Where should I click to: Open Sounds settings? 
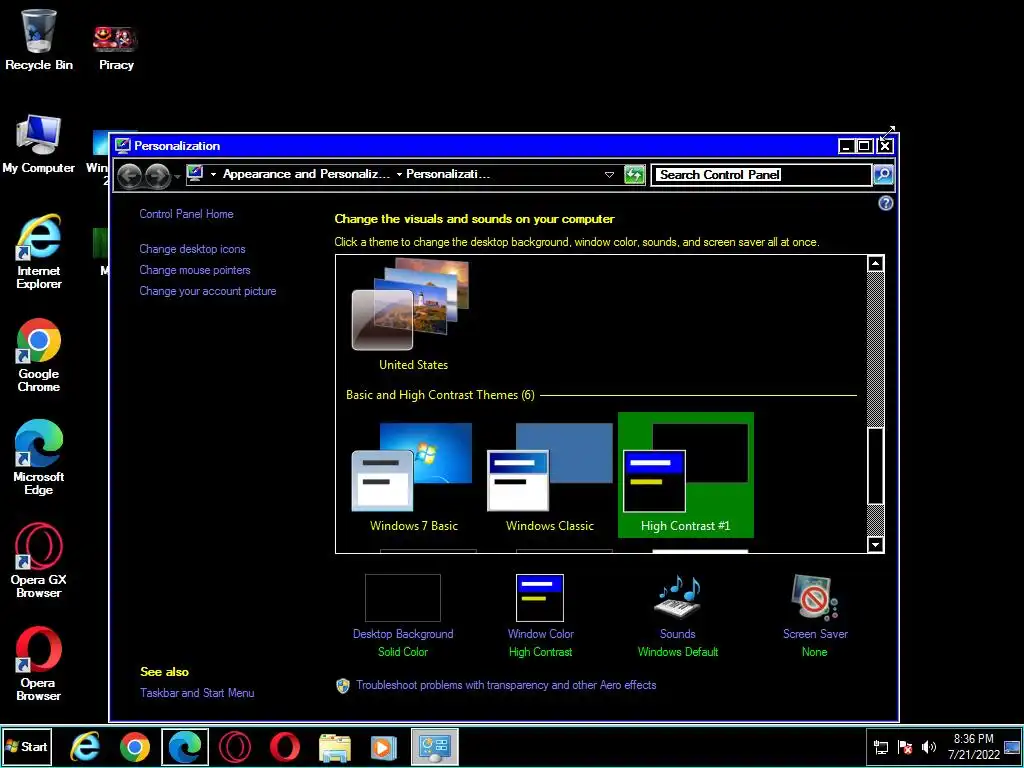677,616
